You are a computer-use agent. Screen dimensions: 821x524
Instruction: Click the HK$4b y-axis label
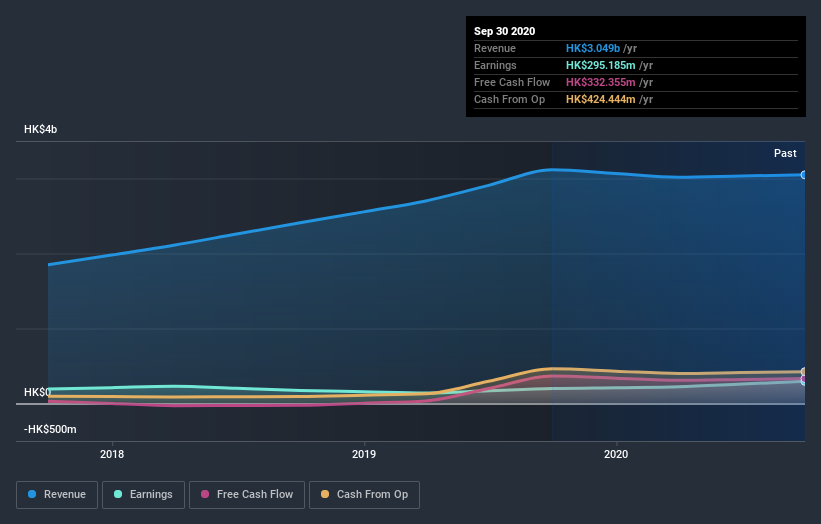tap(40, 129)
